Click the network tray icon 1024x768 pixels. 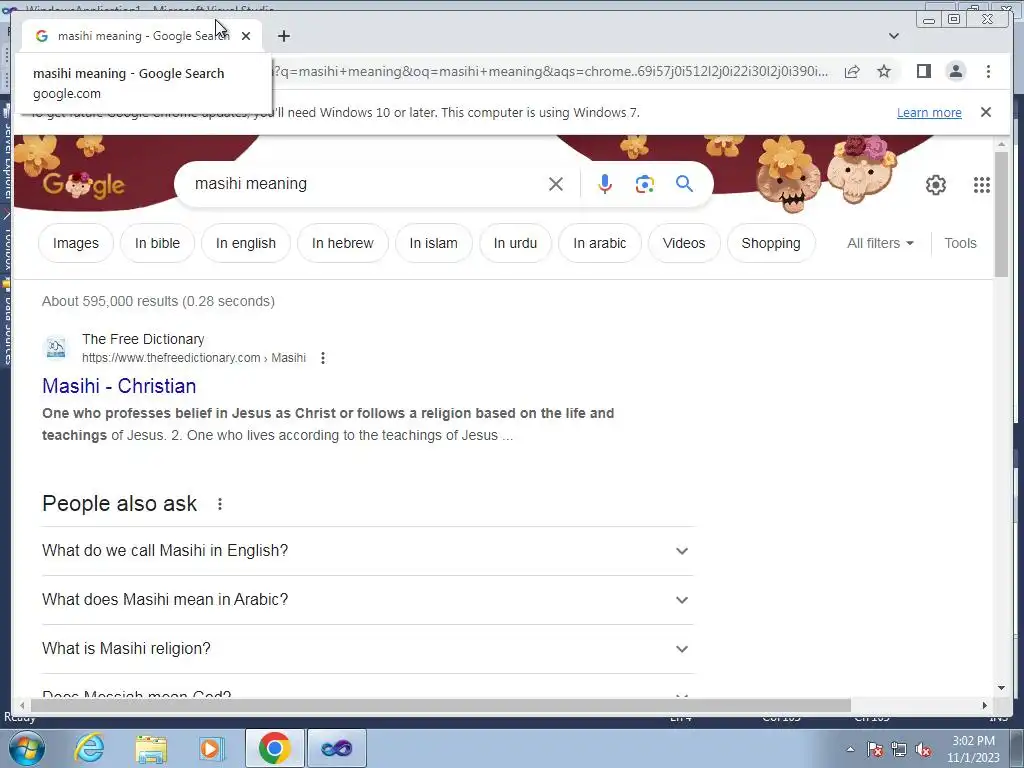(899, 749)
